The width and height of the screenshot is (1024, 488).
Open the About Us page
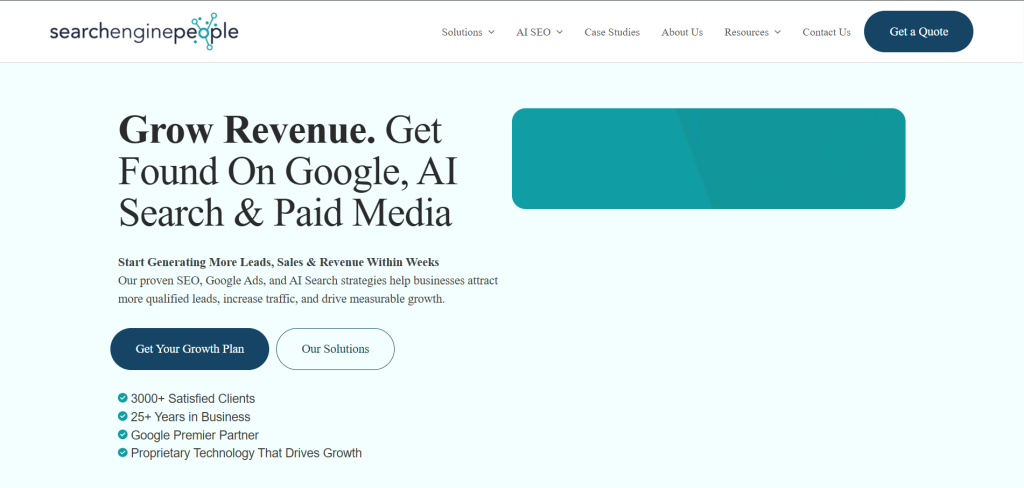[x=682, y=32]
